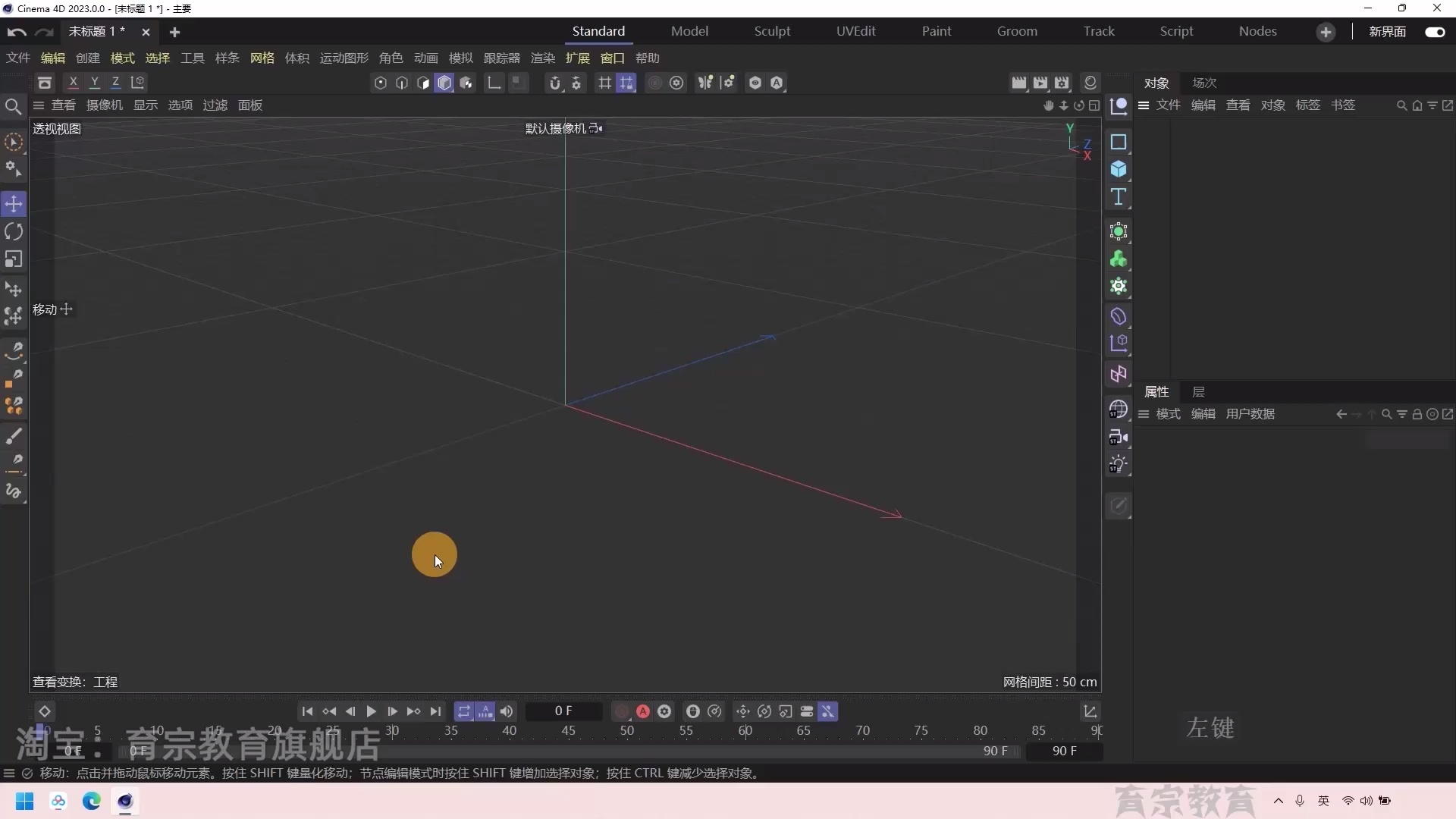1456x819 pixels.
Task: Open the Cube primitive icon in right sidebar
Action: click(1119, 168)
